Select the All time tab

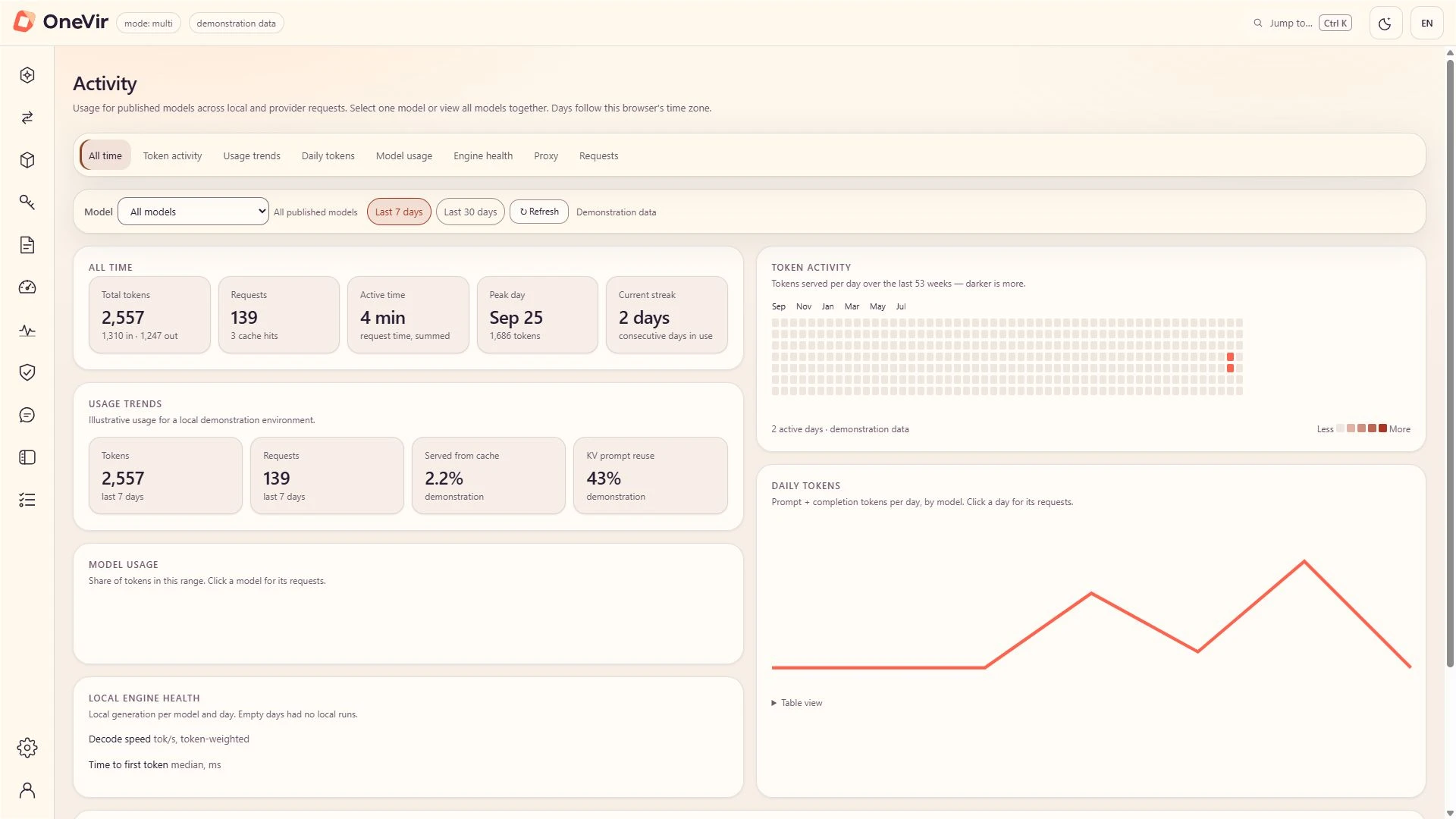pyautogui.click(x=105, y=155)
